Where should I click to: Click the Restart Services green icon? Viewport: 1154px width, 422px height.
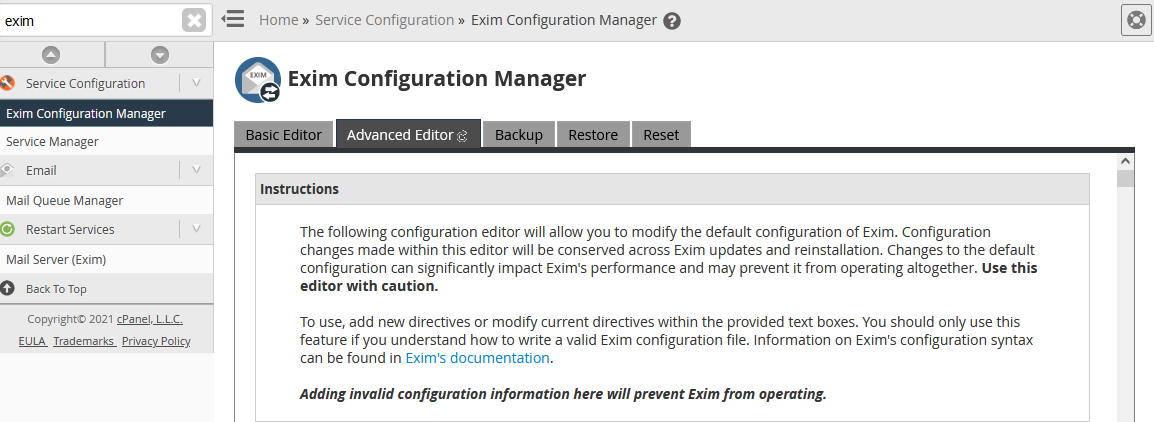pyautogui.click(x=7, y=229)
